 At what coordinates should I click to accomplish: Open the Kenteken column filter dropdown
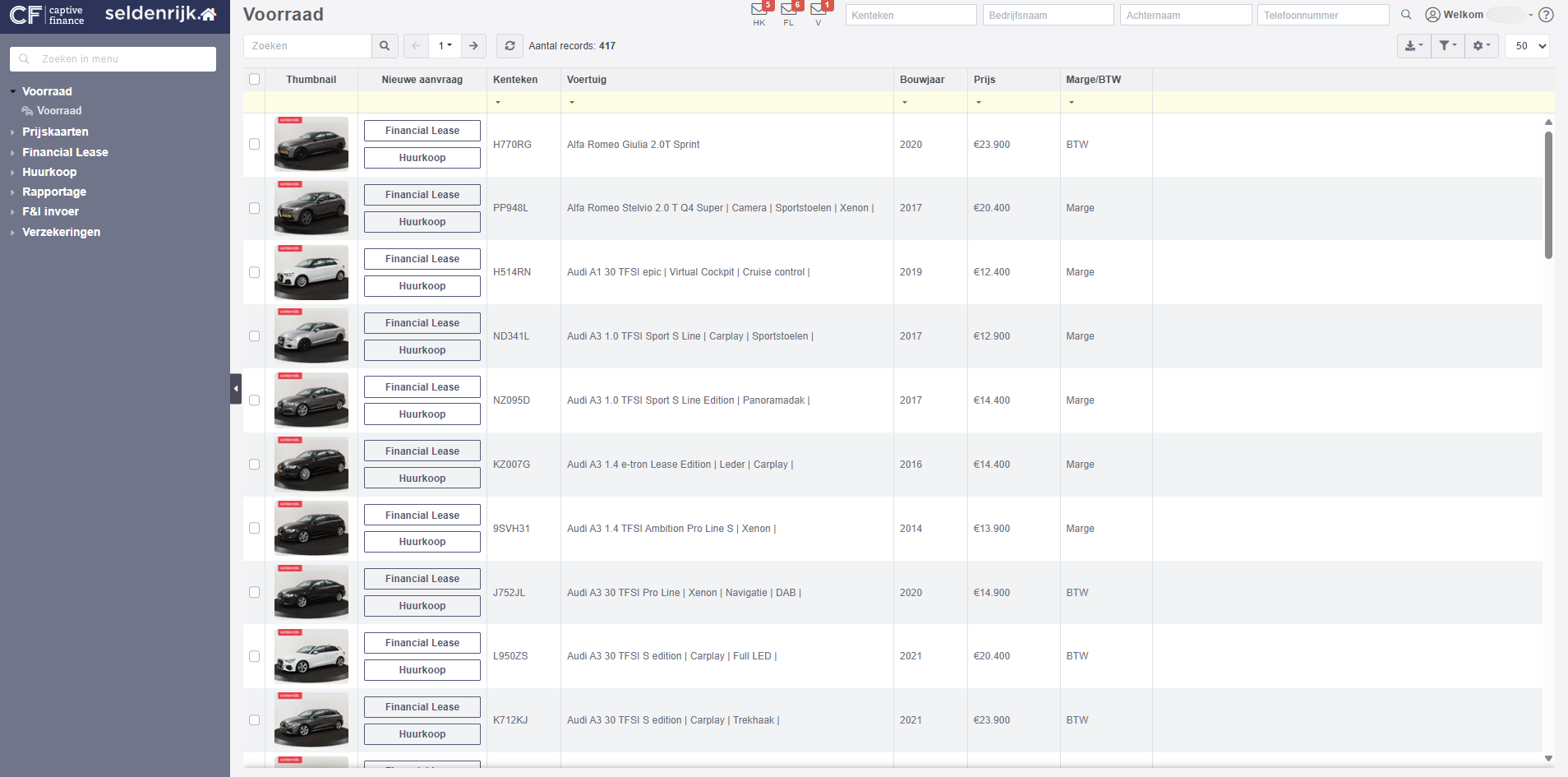click(498, 103)
